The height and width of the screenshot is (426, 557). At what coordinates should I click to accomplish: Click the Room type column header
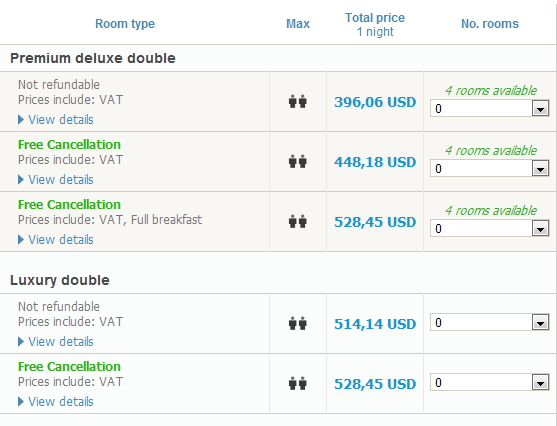tap(125, 24)
